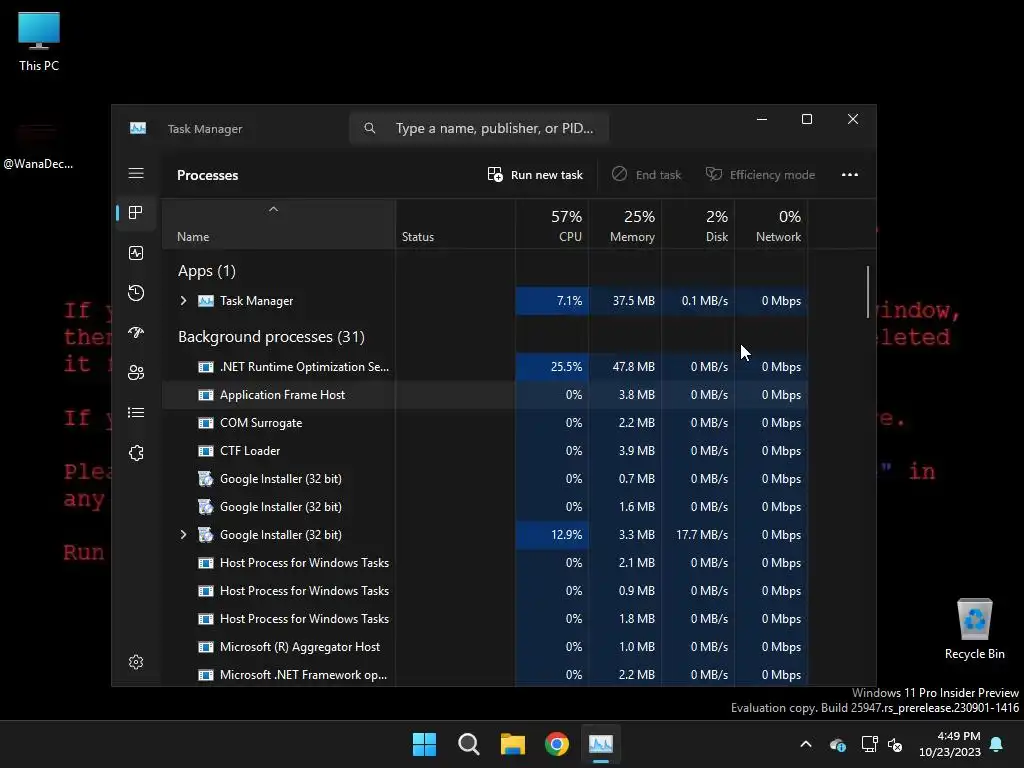The height and width of the screenshot is (768, 1024).
Task: Open the Users sidebar icon
Action: pos(136,372)
